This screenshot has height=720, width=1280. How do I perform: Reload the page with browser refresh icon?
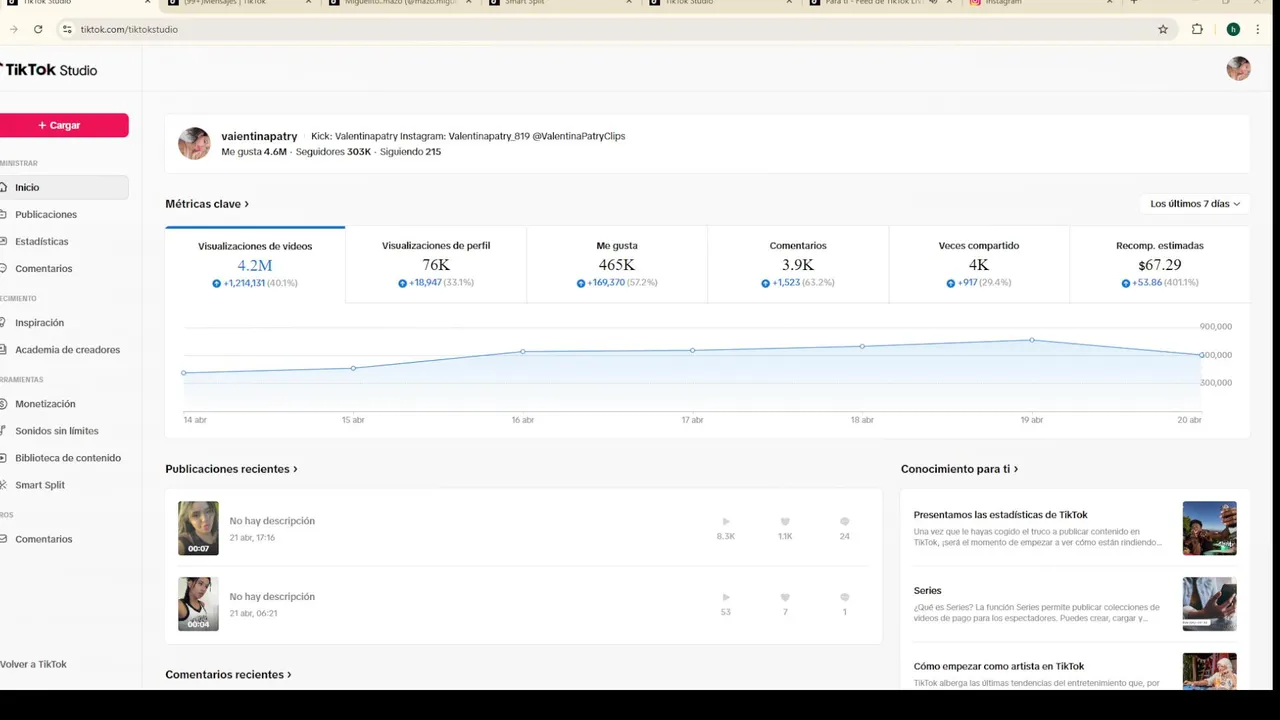[38, 29]
